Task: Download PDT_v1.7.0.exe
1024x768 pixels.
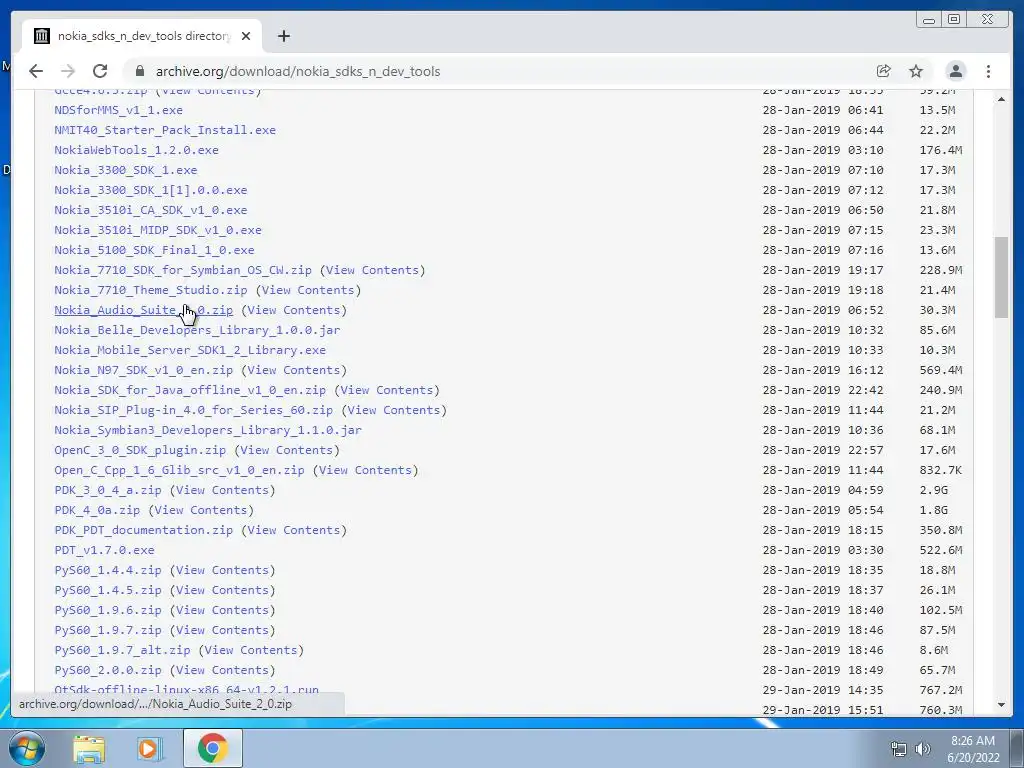Action: coord(104,550)
